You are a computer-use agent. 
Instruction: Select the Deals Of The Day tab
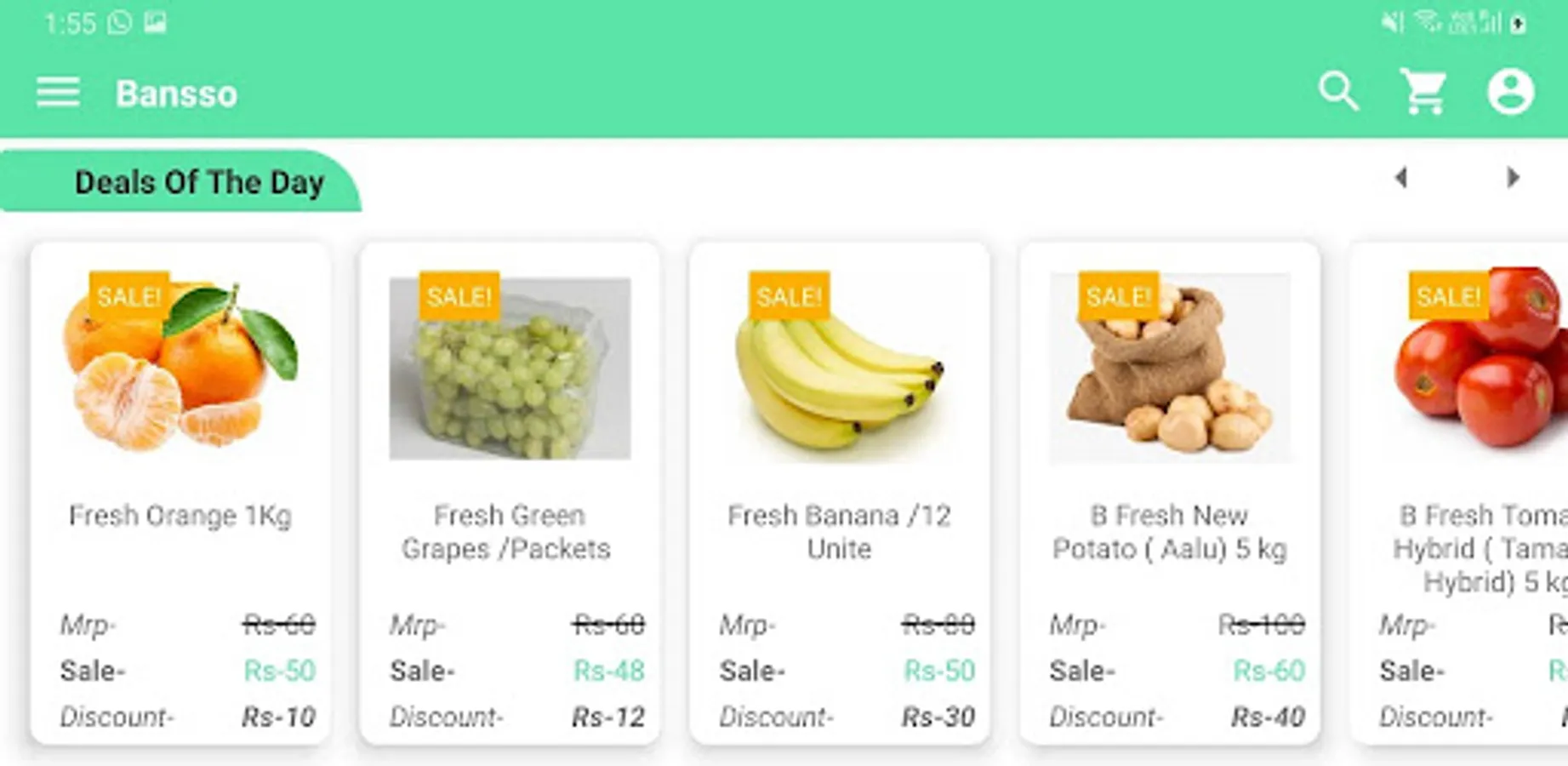tap(198, 182)
